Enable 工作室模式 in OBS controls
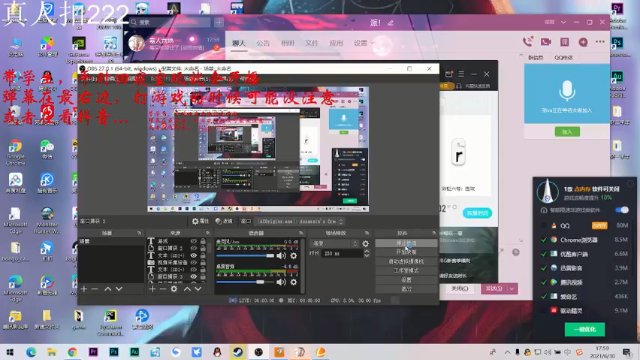The image size is (640, 360). tap(406, 271)
